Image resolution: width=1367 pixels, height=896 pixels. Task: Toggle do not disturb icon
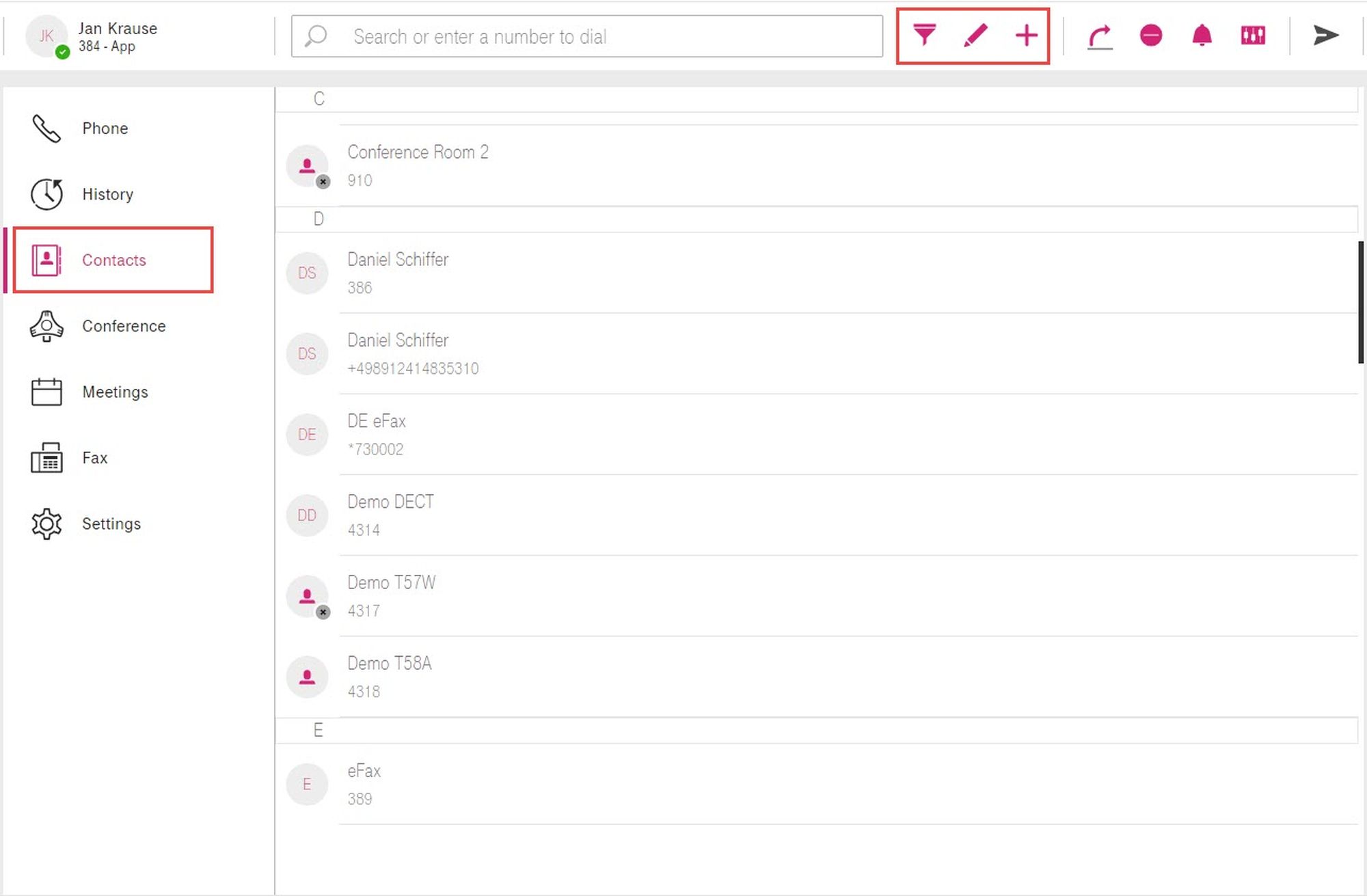pyautogui.click(x=1151, y=36)
